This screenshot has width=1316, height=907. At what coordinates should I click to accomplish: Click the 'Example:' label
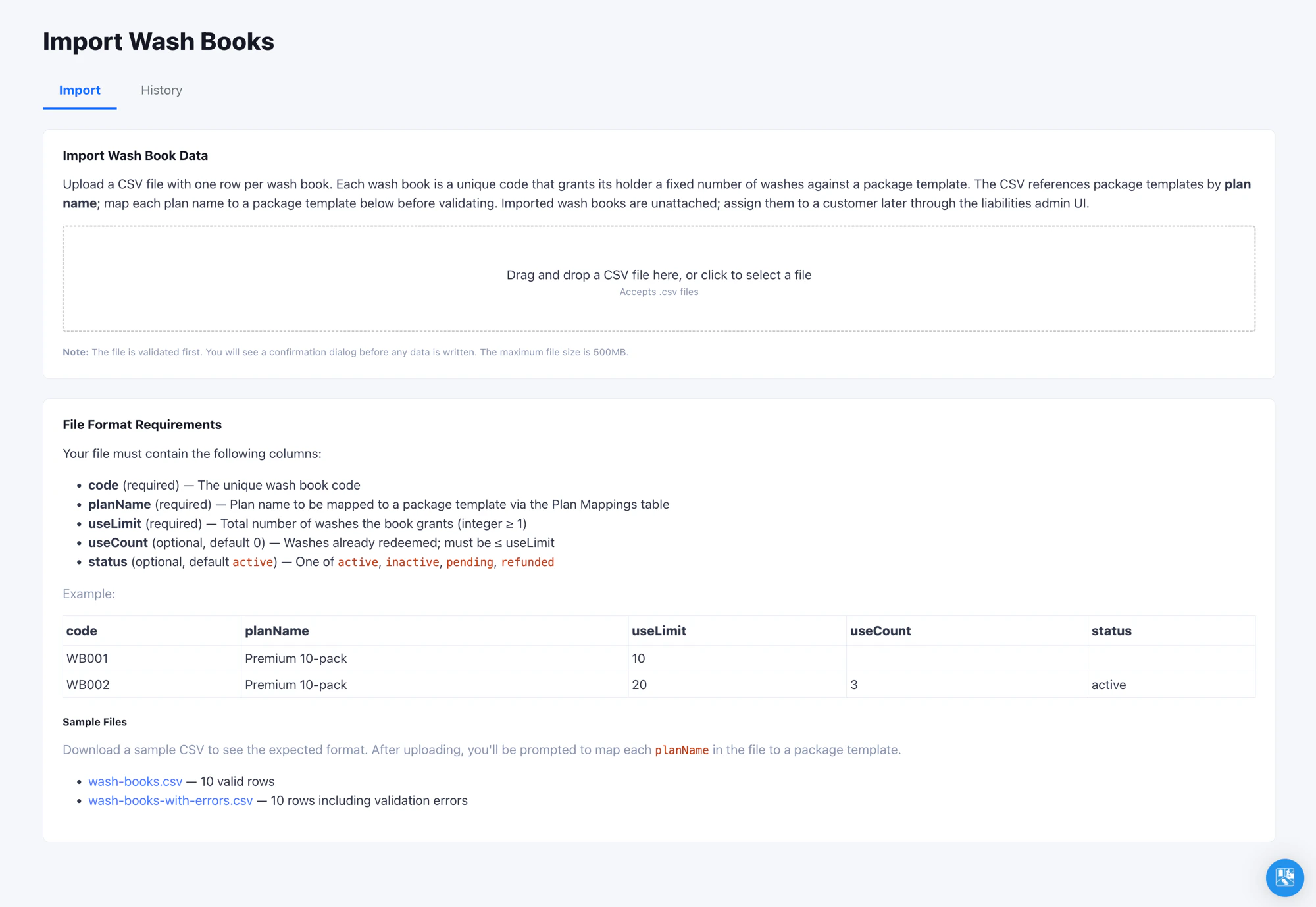tap(89, 594)
